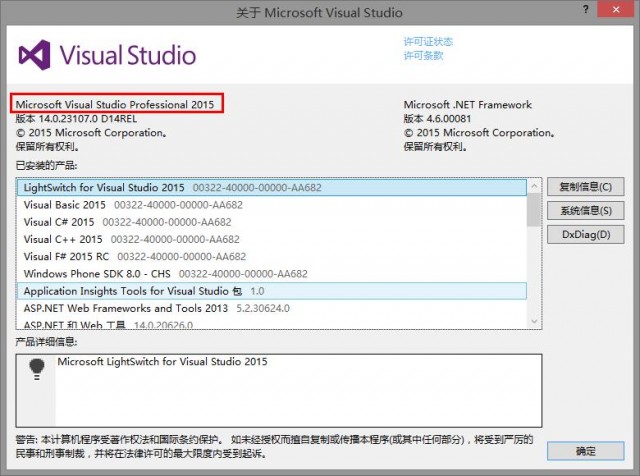Close the About Microsoft Visual Studio dialog
Screen dimensions: 640x476
tap(616, 9)
